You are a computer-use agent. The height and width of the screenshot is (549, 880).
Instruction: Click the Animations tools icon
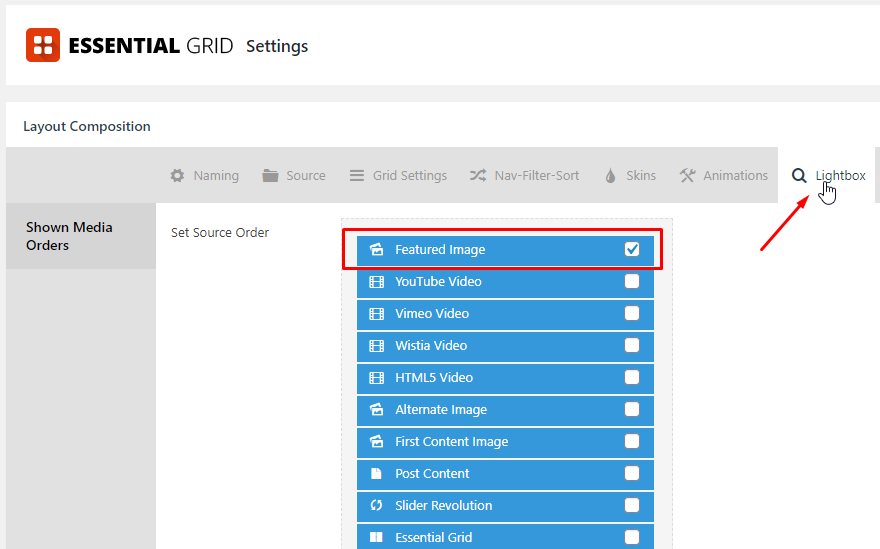click(688, 176)
